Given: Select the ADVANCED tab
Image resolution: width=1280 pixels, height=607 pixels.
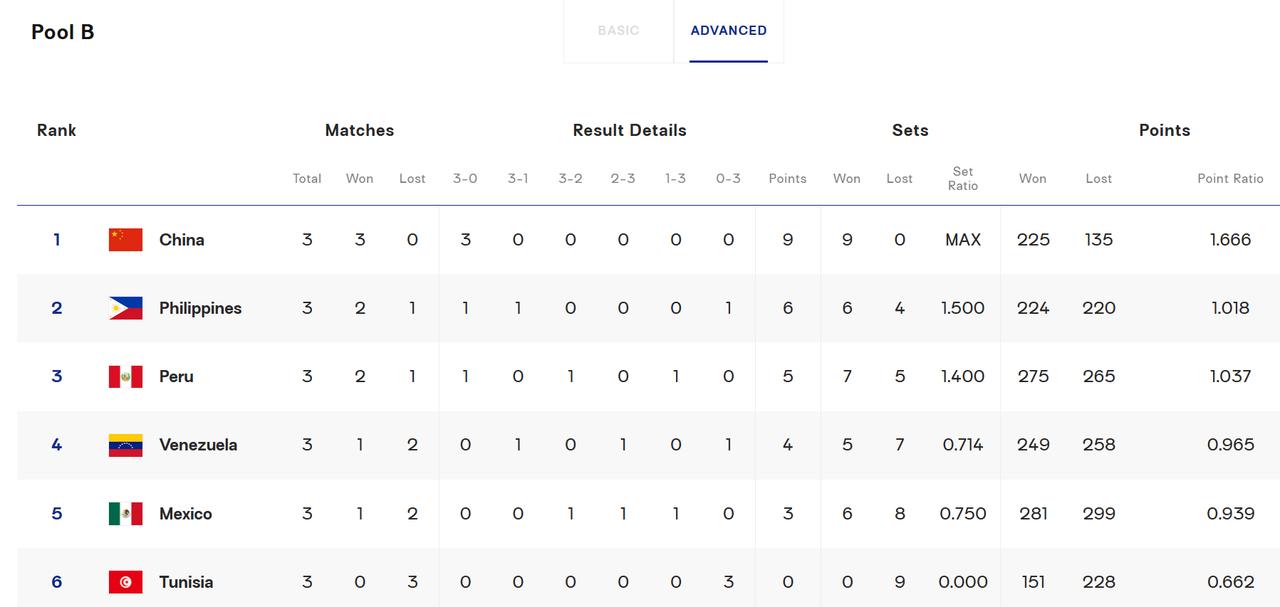Looking at the screenshot, I should tap(729, 31).
